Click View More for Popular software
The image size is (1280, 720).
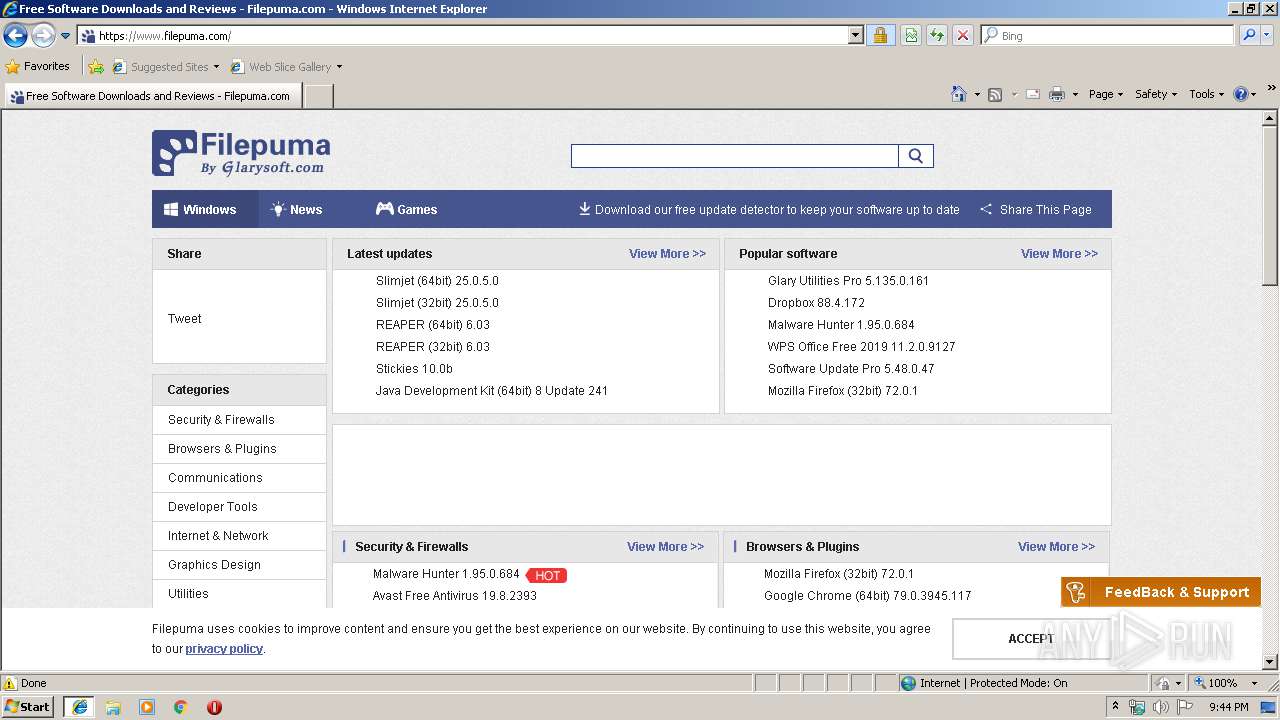click(x=1059, y=254)
